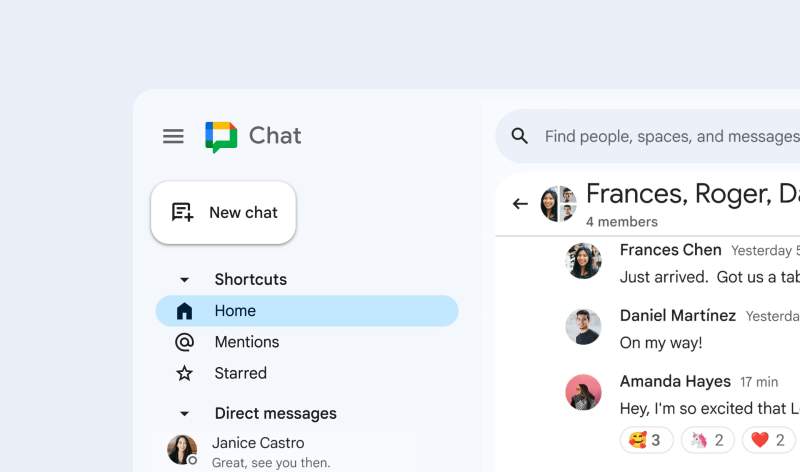Image resolution: width=800 pixels, height=472 pixels.
Task: Open Frances Chen's profile picture
Action: (x=583, y=261)
